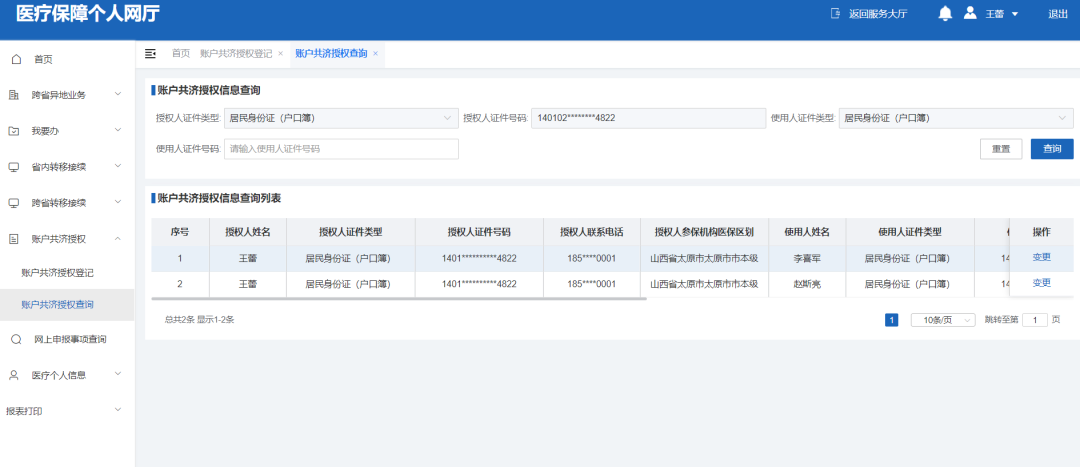
Task: Collapse the 账户共济授权 sidebar menu
Action: point(118,239)
